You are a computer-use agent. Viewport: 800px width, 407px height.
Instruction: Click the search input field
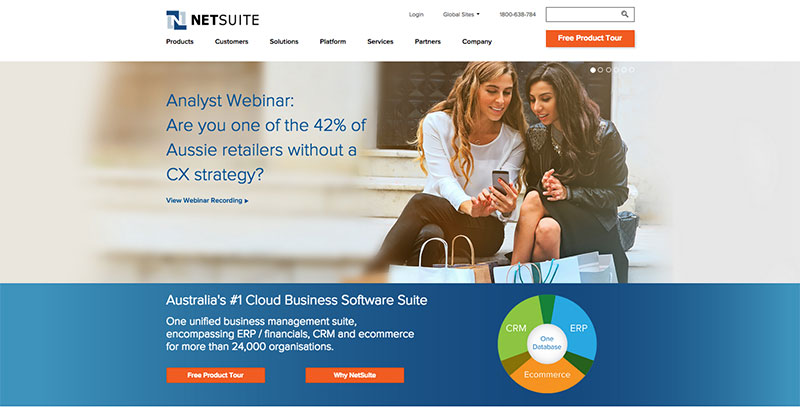[583, 14]
